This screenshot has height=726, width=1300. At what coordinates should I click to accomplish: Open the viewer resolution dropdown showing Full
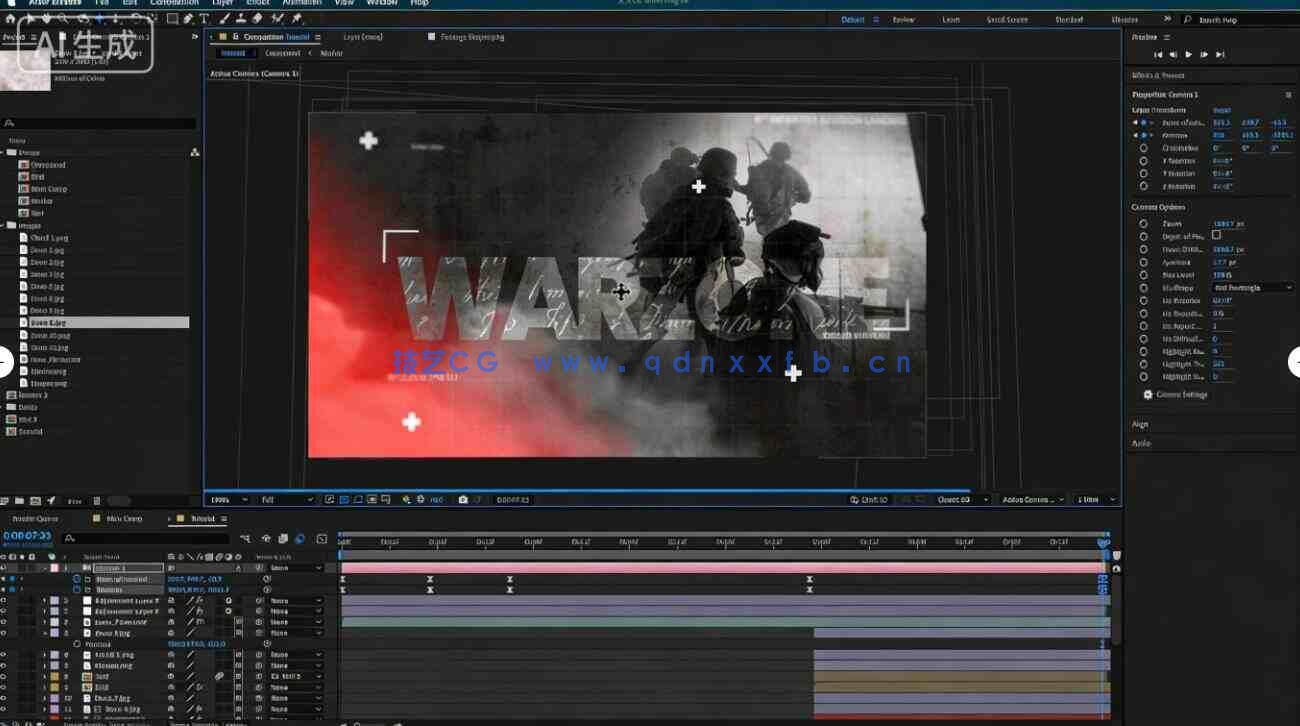(286, 499)
